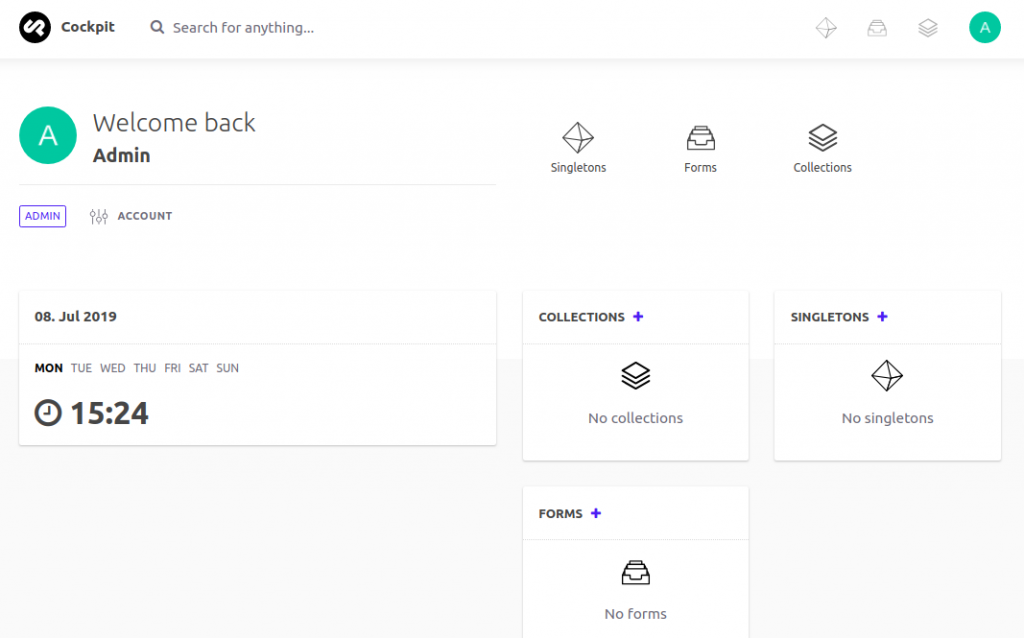Add a new collection with plus icon
Viewport: 1024px width, 638px height.
[638, 317]
